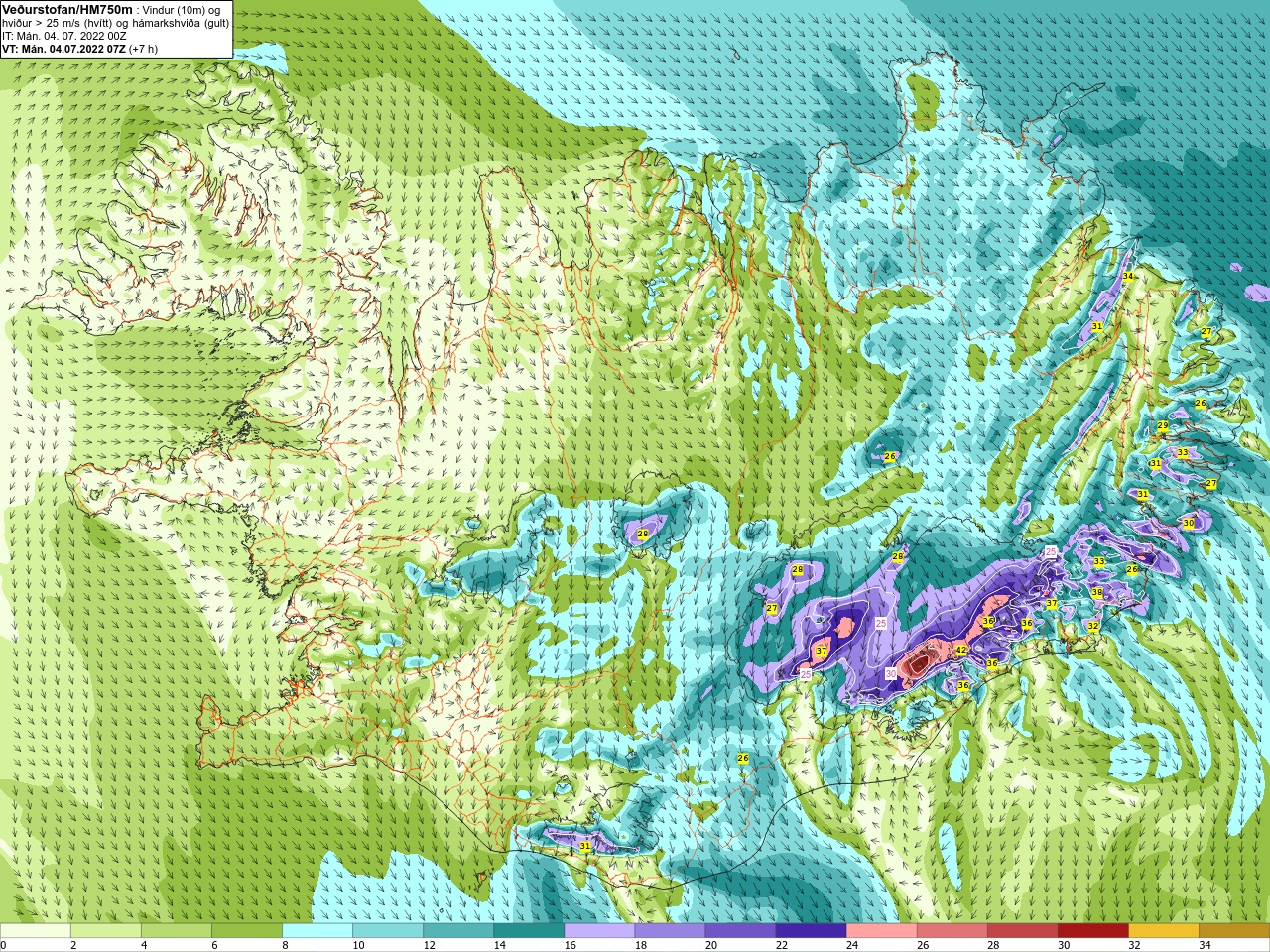Click the "VT: Mán. 04.07.2022 07Z (+7 h)" line
This screenshot has width=1270, height=952.
click(x=79, y=49)
